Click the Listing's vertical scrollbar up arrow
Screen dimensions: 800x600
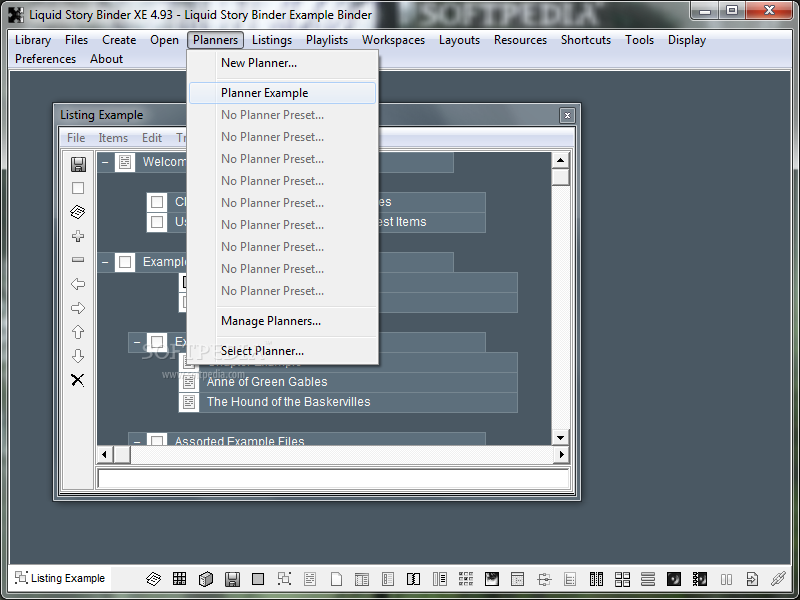[560, 160]
